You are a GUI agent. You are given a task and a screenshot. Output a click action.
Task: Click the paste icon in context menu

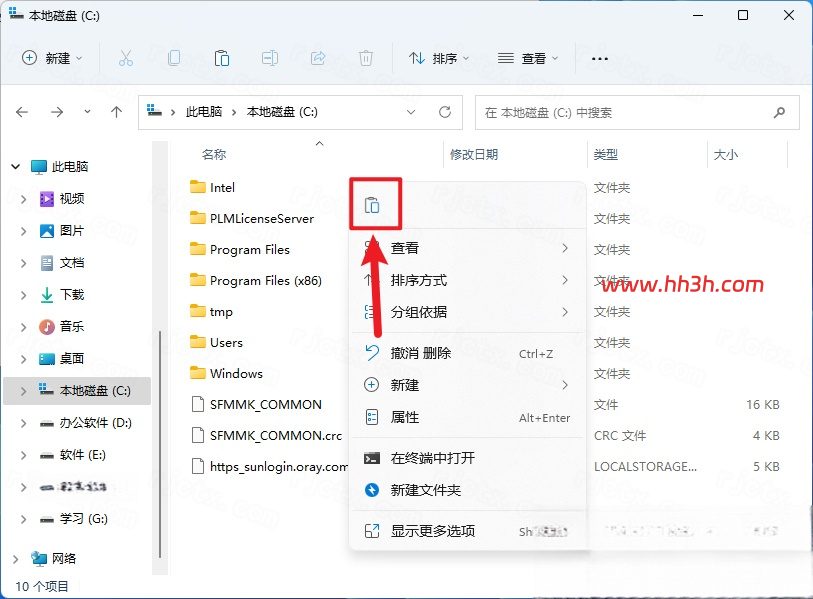tap(372, 205)
